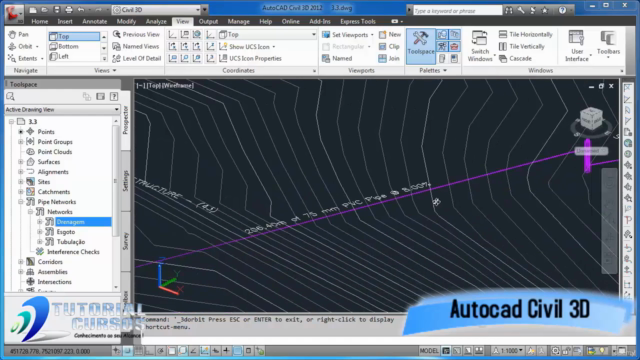The image size is (640, 360).
Task: Switch to the Annotate ribbon tab
Action: click(94, 21)
